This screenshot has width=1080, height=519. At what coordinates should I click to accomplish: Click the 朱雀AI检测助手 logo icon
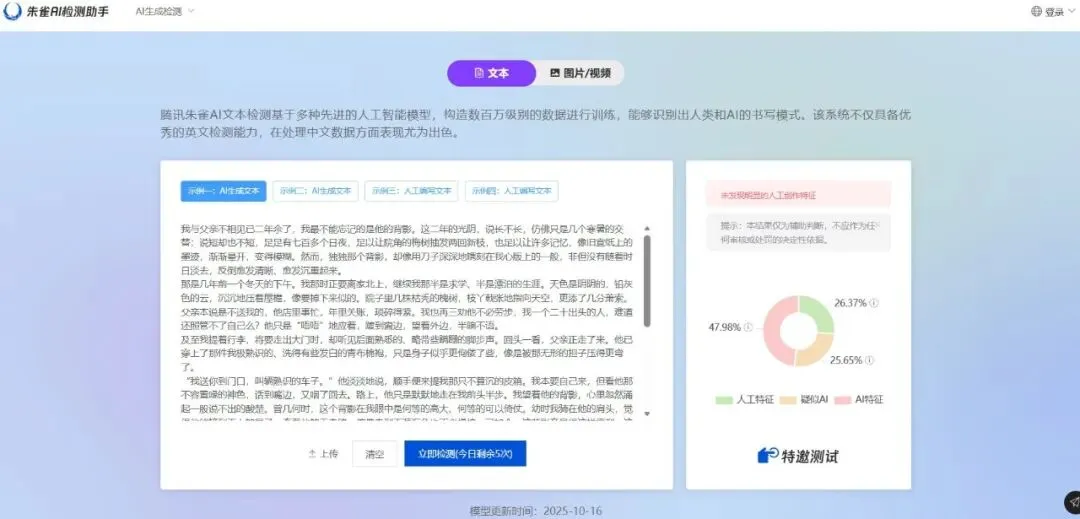[12, 12]
